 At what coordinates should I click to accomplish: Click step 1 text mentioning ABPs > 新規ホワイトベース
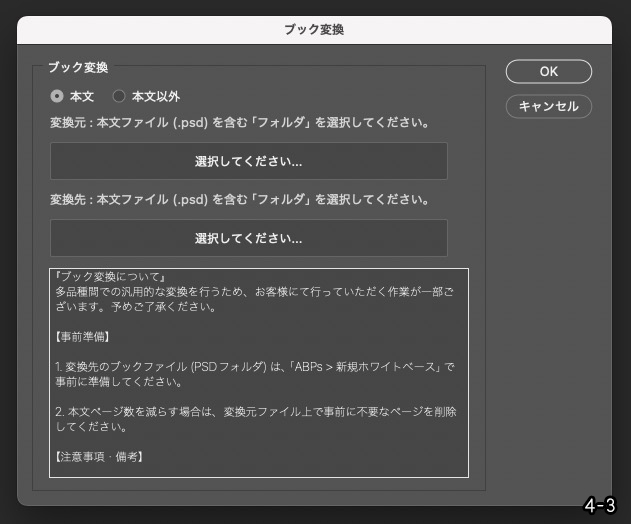(x=255, y=368)
